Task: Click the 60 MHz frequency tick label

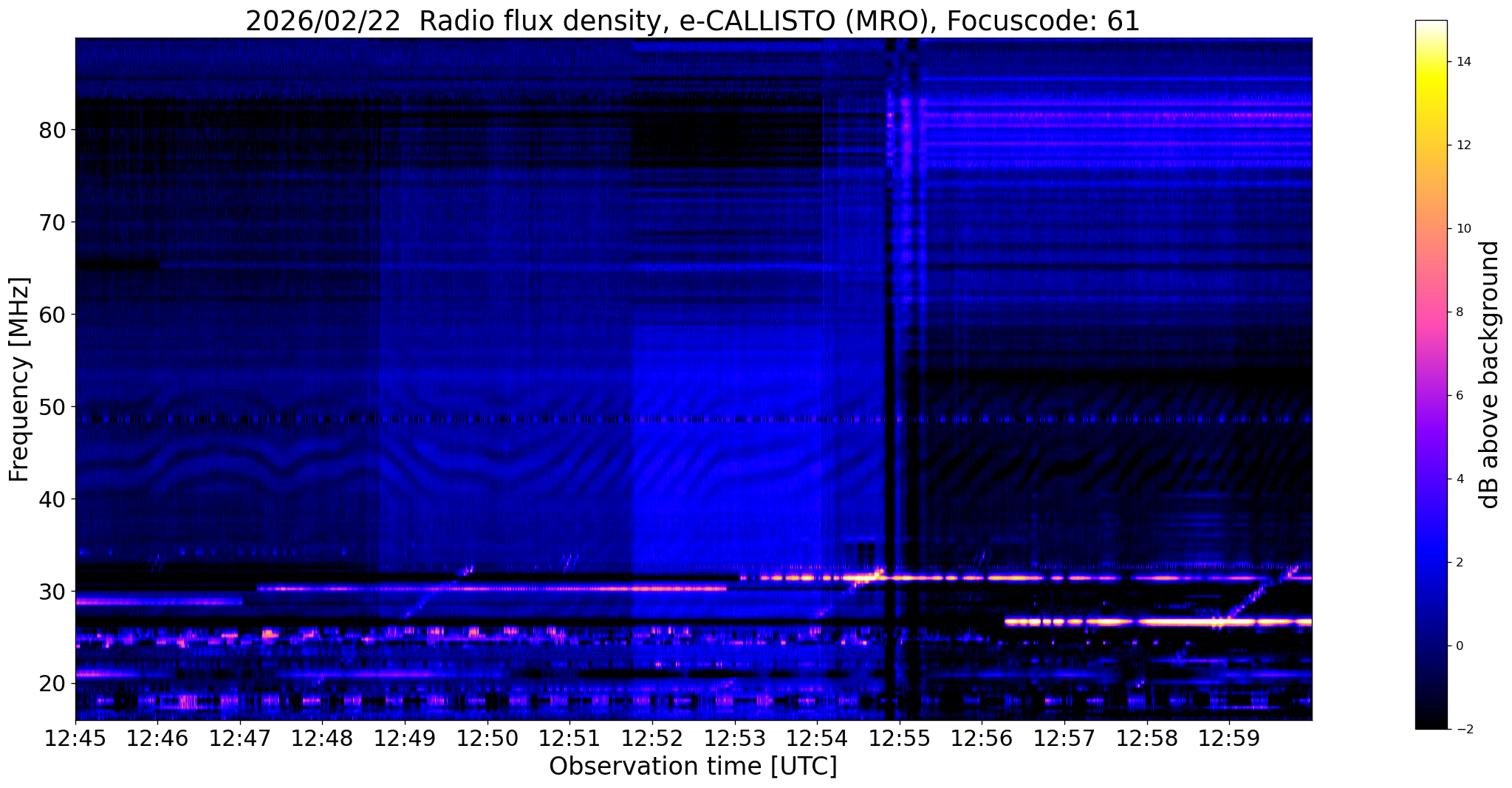Action: [x=52, y=315]
